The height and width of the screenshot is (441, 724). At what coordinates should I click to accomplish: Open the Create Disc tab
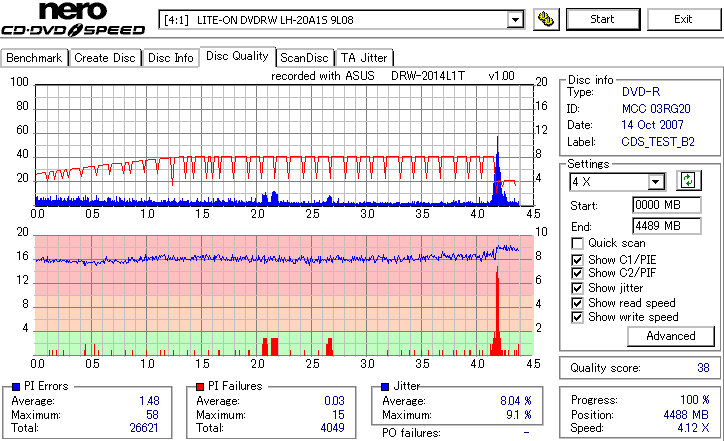click(105, 58)
